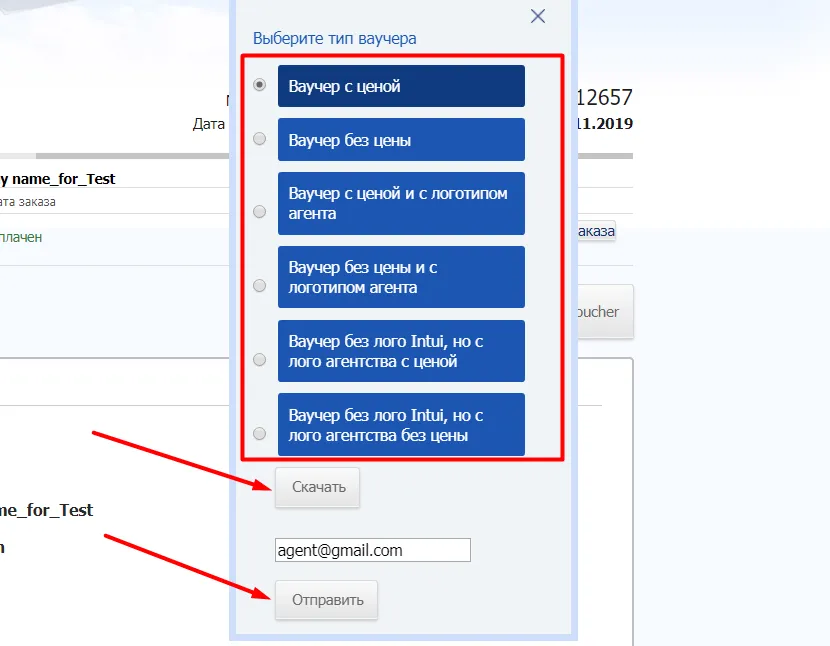Click the partially hidden Voucher button behind dialog
The image size is (830, 646).
pos(603,312)
